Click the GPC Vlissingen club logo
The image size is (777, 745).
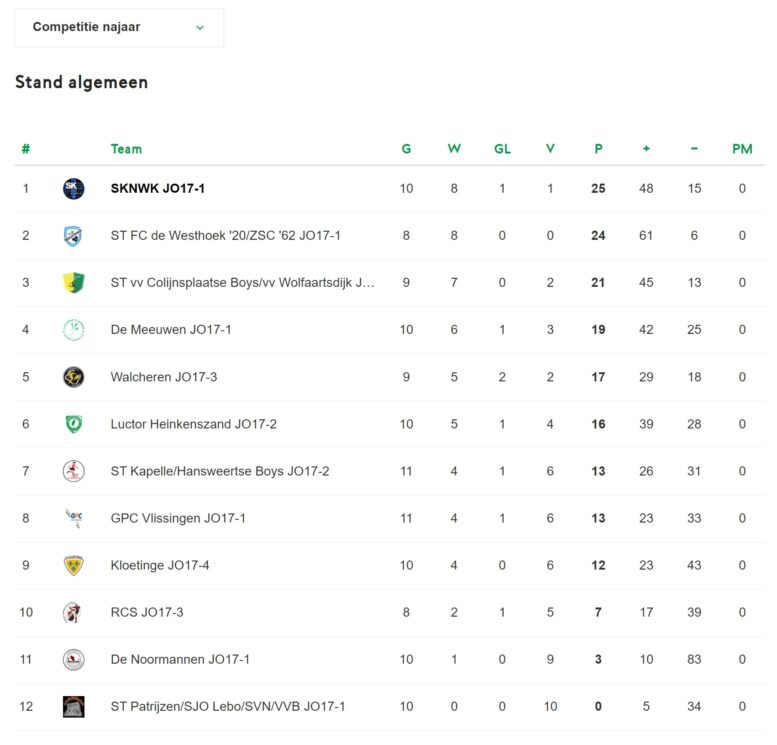[x=73, y=518]
